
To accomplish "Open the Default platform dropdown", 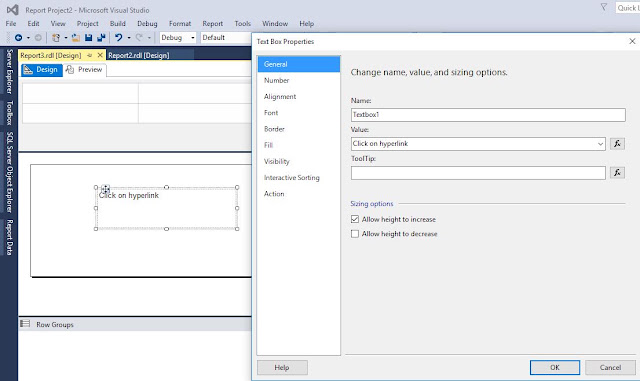I will 226,38.
